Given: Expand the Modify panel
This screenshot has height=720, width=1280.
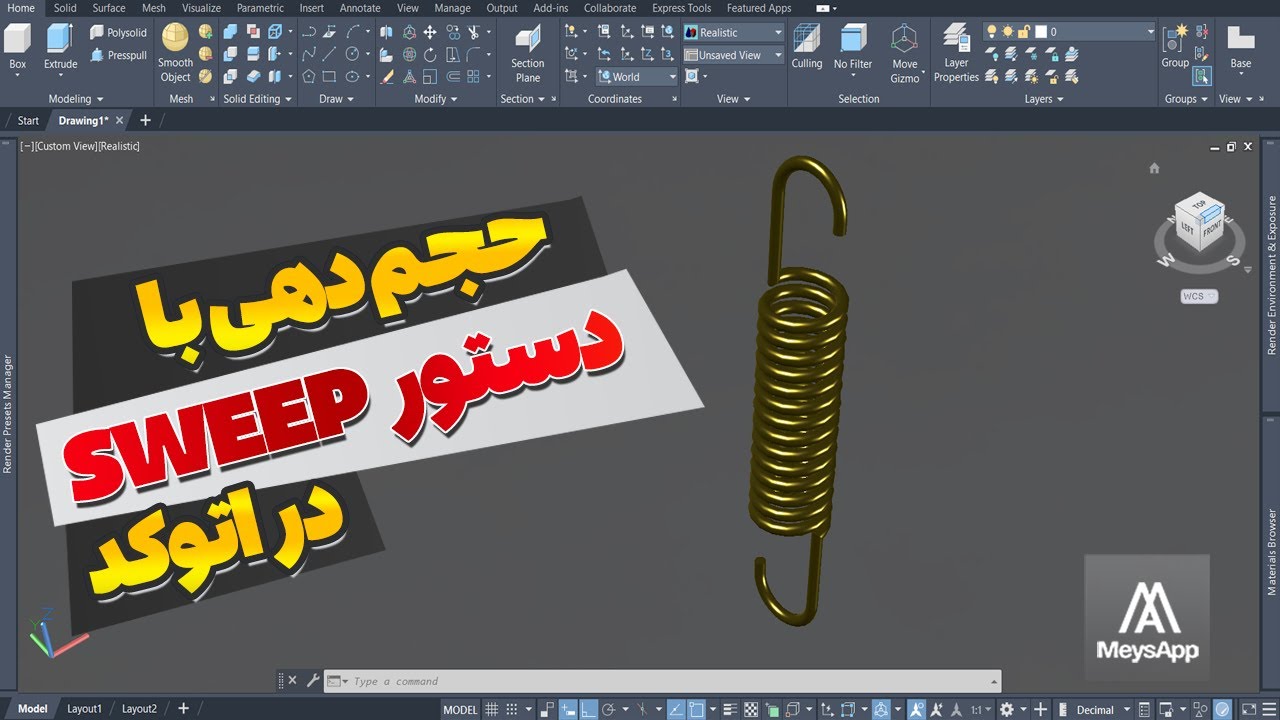Looking at the screenshot, I should (435, 99).
